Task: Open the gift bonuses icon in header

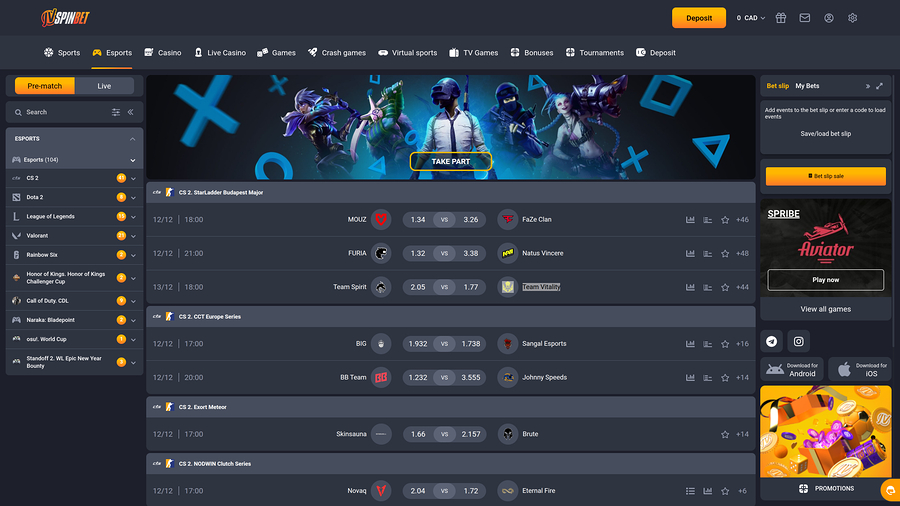Action: pos(781,18)
